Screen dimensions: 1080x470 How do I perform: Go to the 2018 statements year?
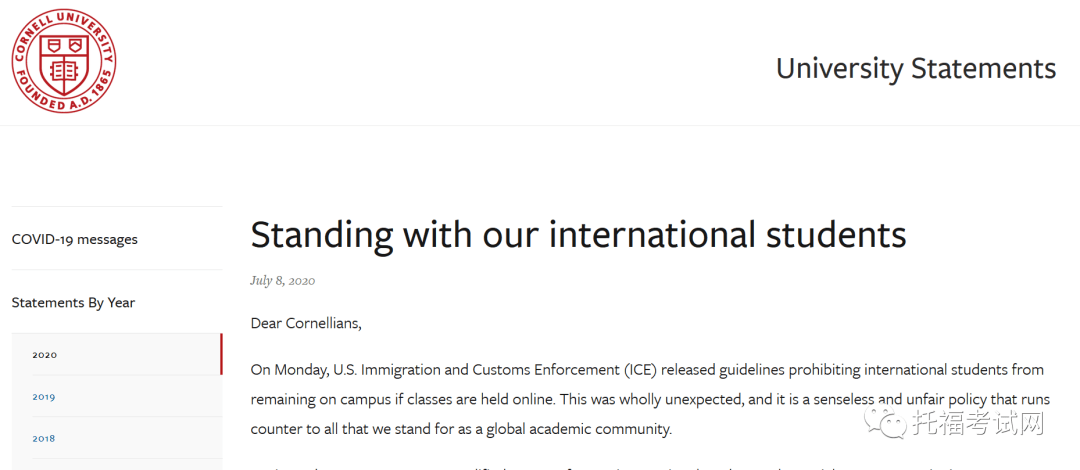click(x=43, y=438)
